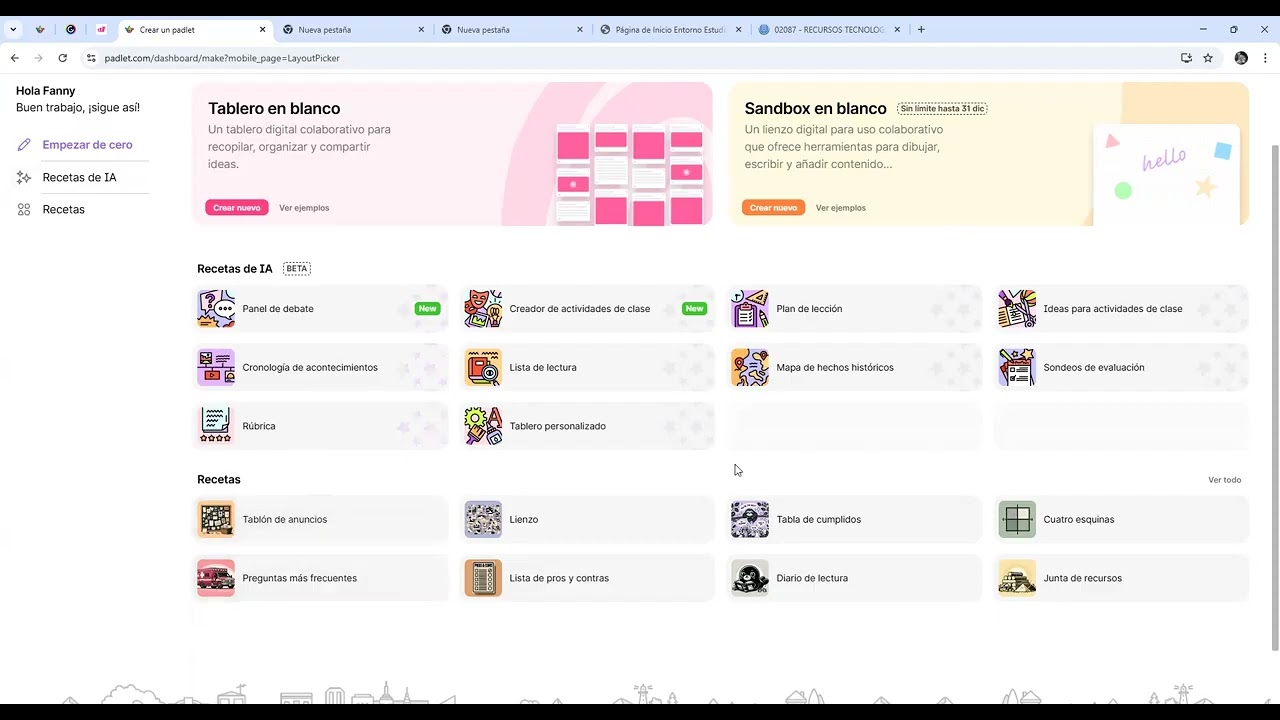Click the "Sin límite hasta 31 dic" badge

942,108
